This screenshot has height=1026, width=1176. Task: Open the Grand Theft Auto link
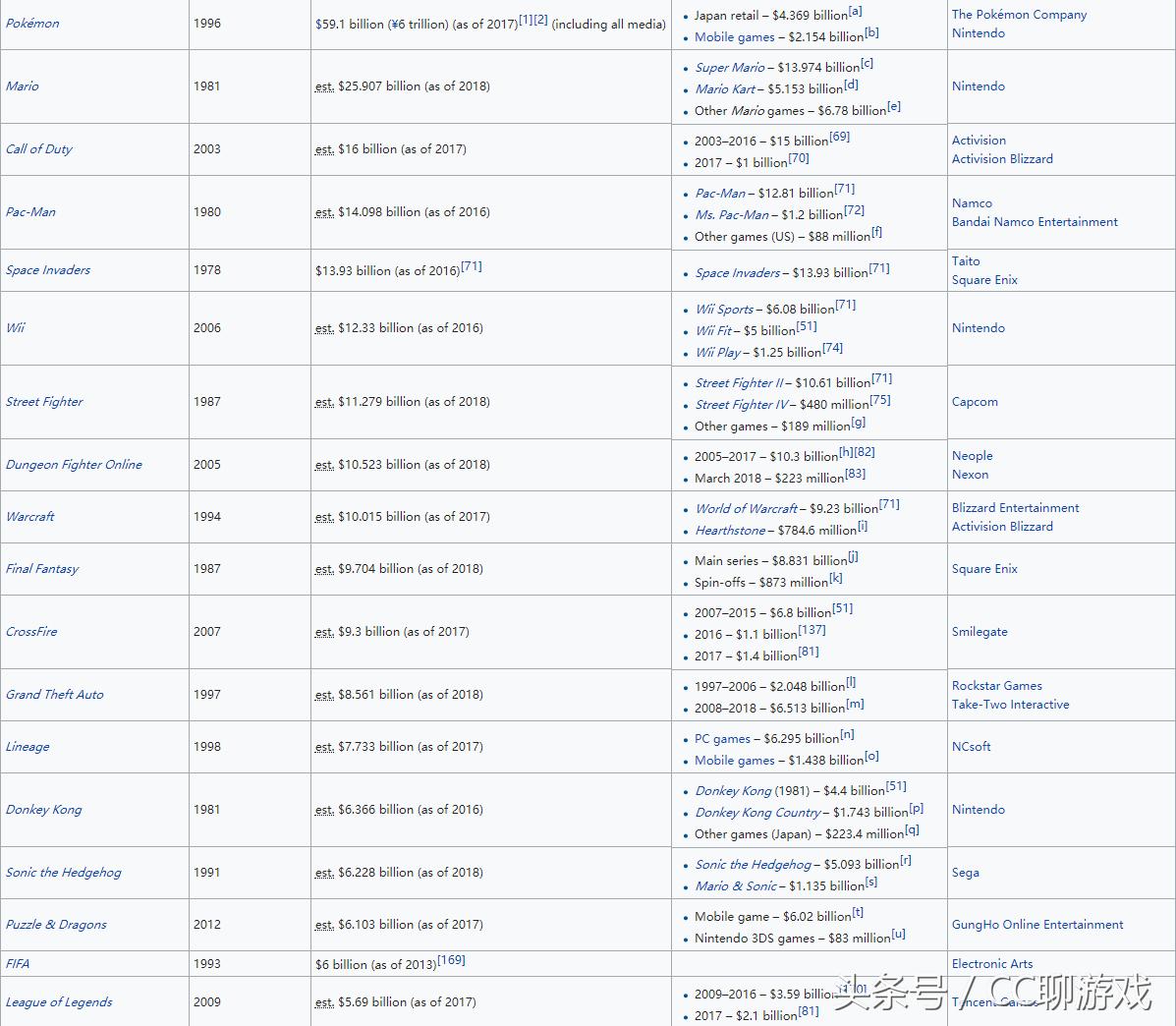(x=55, y=695)
